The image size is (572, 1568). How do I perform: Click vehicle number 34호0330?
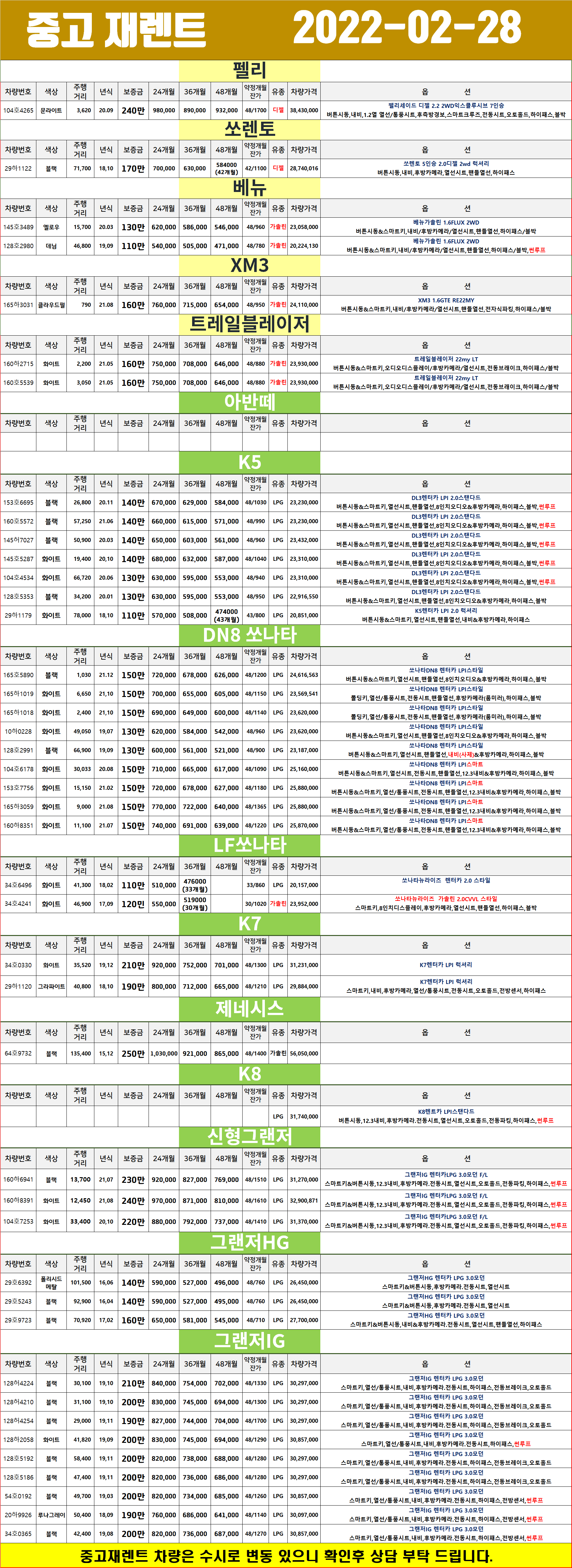(x=18, y=965)
